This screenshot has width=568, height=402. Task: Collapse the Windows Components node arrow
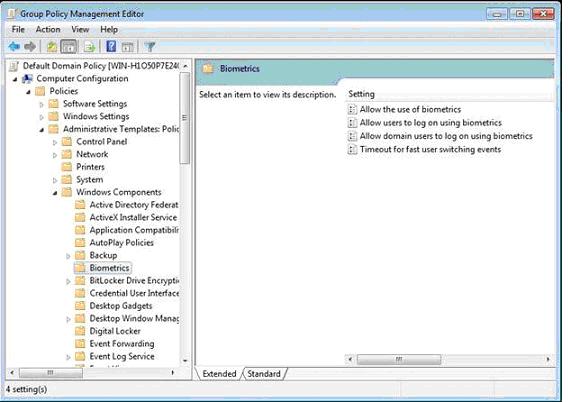point(55,193)
